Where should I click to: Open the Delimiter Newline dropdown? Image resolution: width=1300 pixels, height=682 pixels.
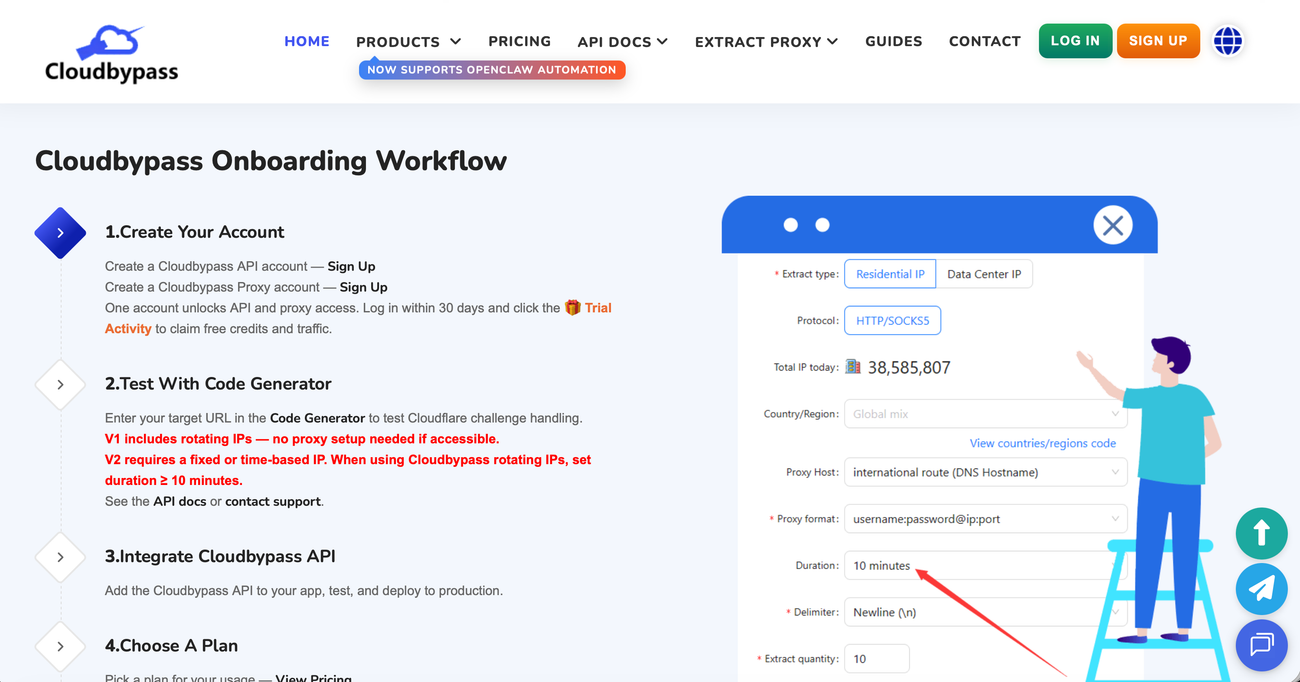986,612
